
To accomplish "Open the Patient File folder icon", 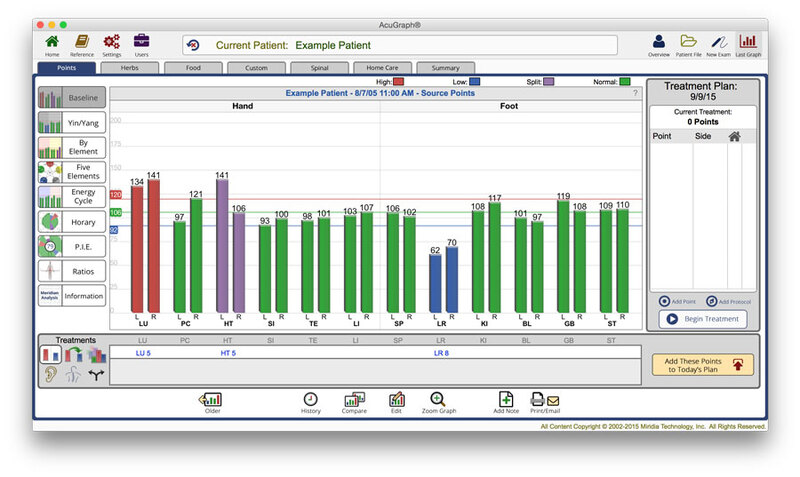I will [x=688, y=44].
